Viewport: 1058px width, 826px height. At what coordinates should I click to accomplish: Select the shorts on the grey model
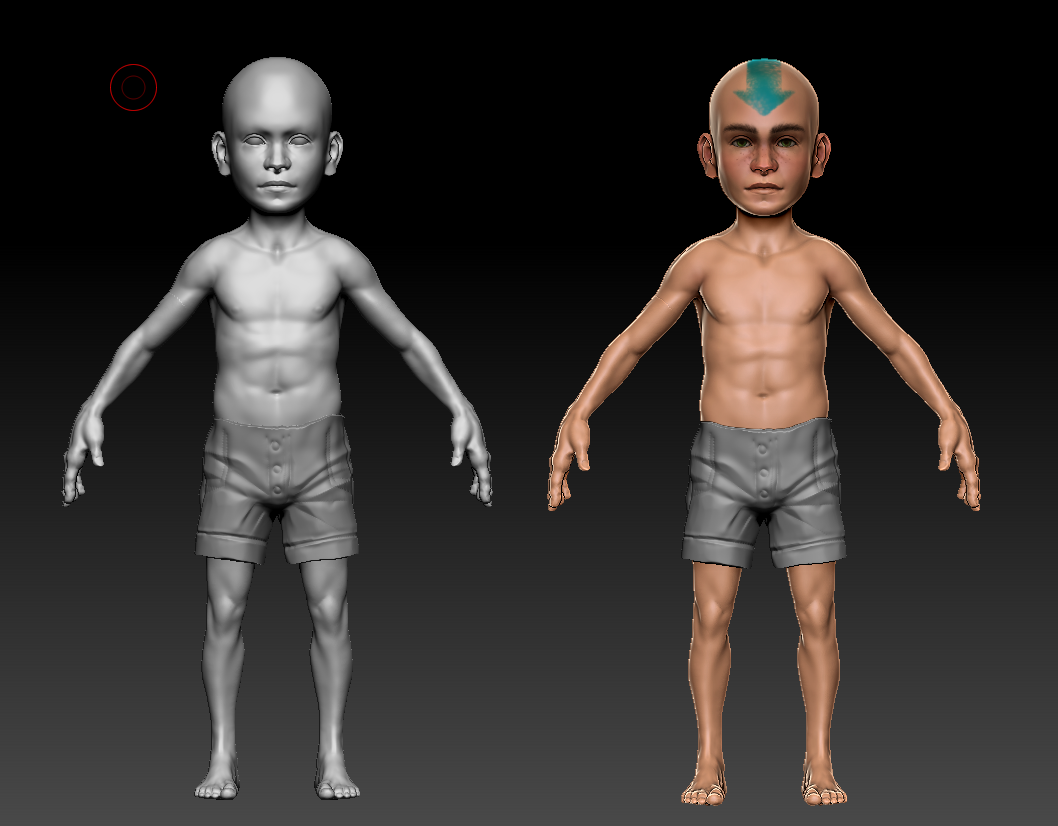(277, 489)
